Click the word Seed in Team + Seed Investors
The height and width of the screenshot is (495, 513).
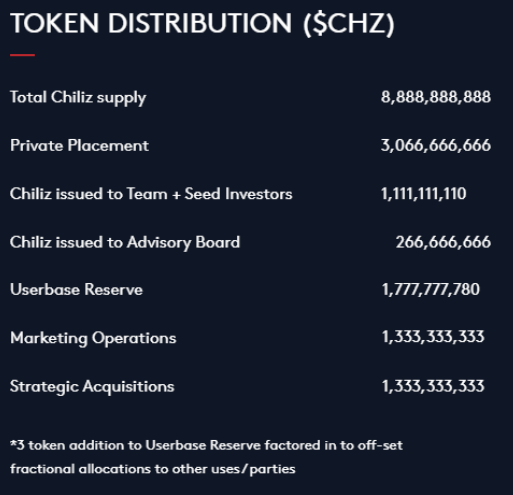click(x=202, y=194)
